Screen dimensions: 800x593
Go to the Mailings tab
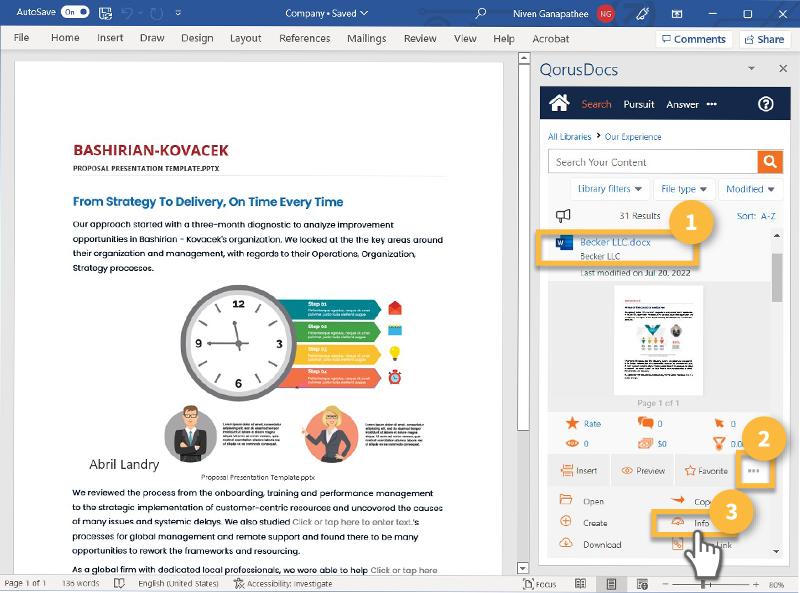coord(366,38)
